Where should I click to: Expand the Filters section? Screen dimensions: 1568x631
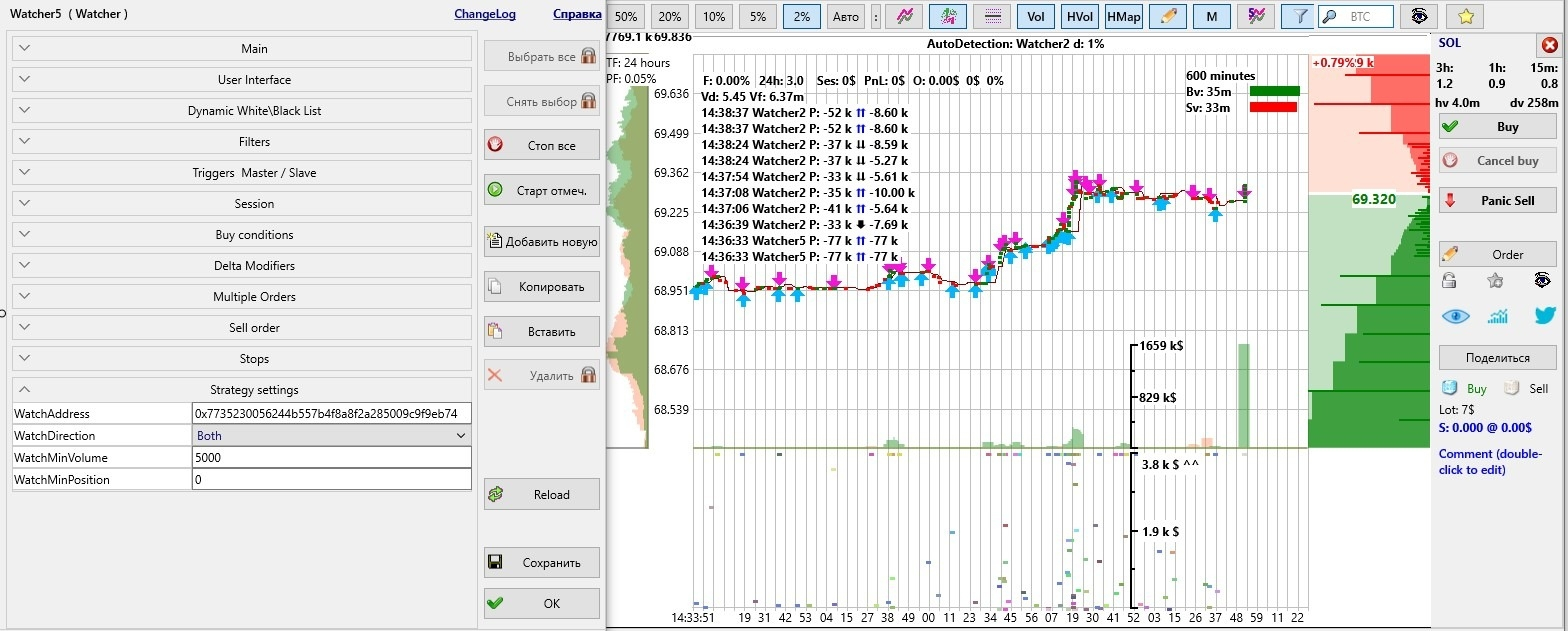(x=241, y=142)
